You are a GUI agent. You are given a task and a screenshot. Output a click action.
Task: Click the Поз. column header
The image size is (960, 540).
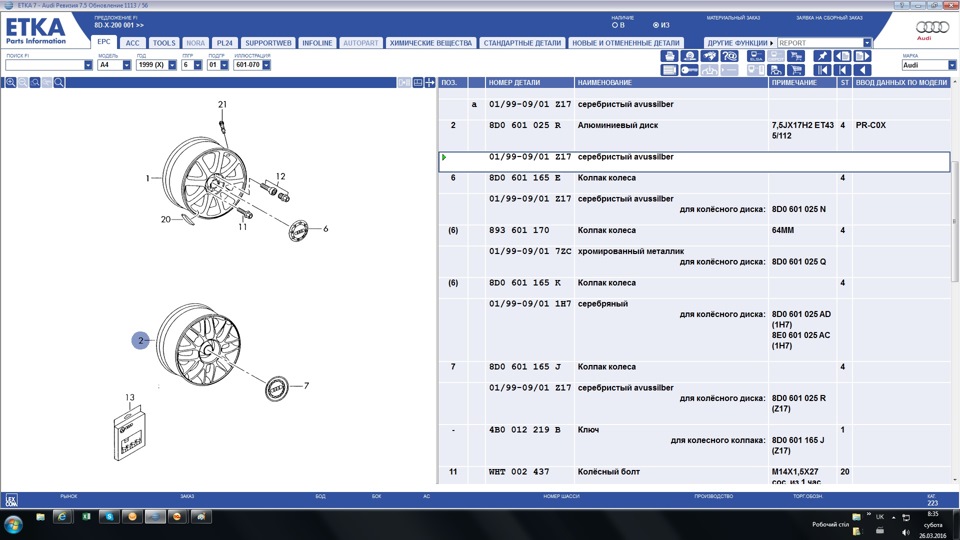452,82
